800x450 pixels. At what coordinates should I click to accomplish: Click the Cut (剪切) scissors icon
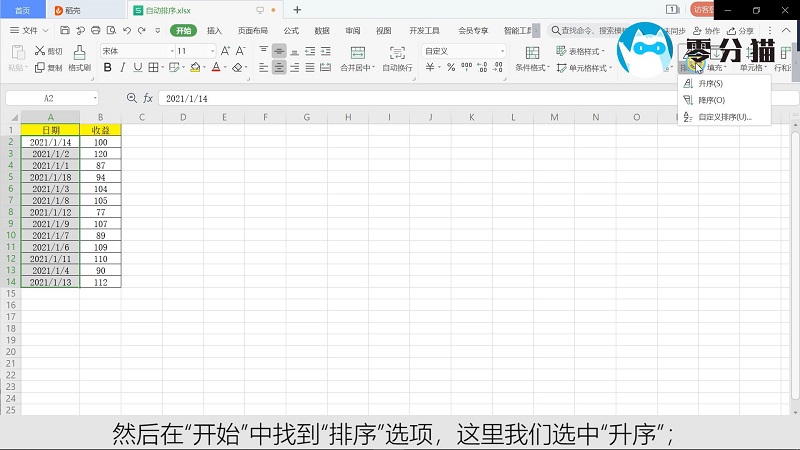[47, 51]
